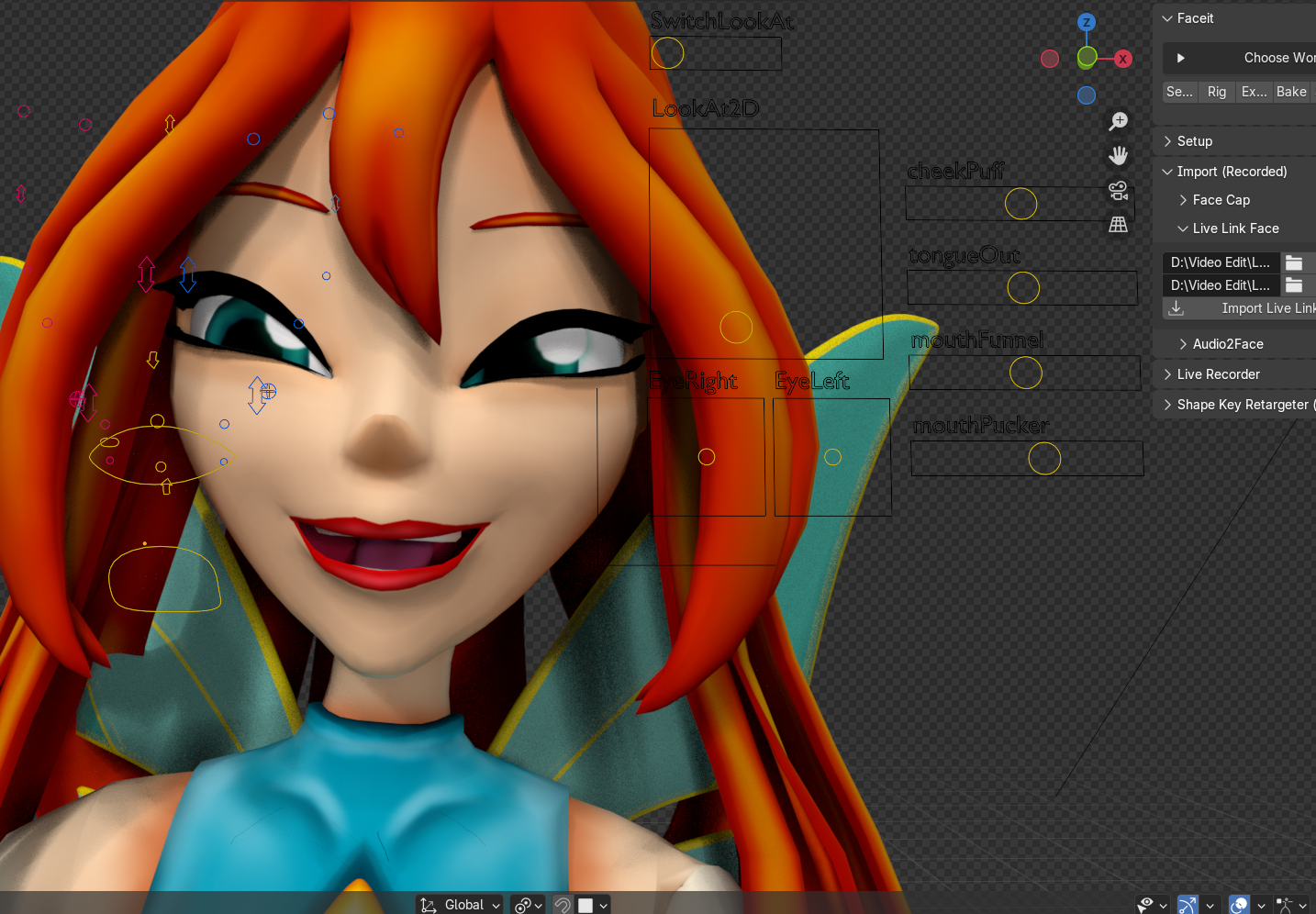
Task: Select the SwitchLookAt control circle
Action: [668, 53]
